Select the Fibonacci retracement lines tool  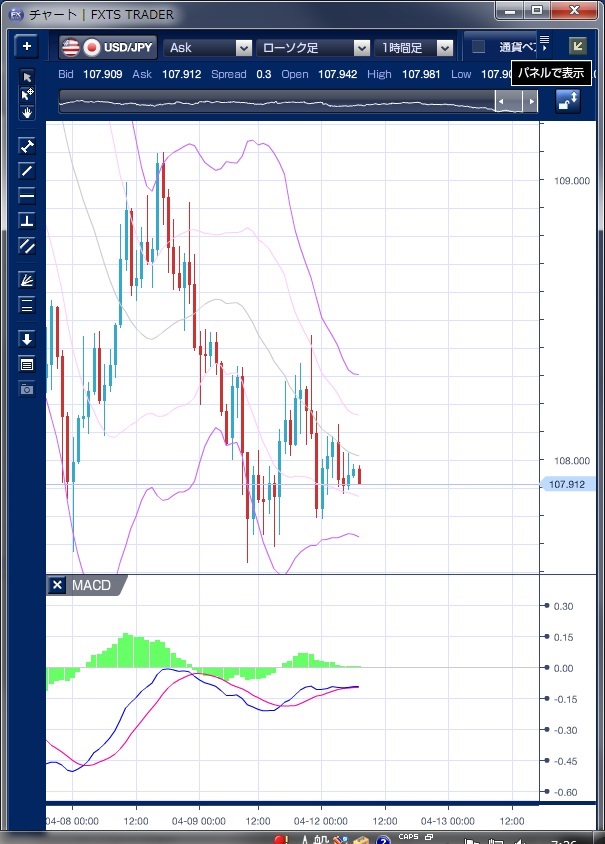[27, 305]
